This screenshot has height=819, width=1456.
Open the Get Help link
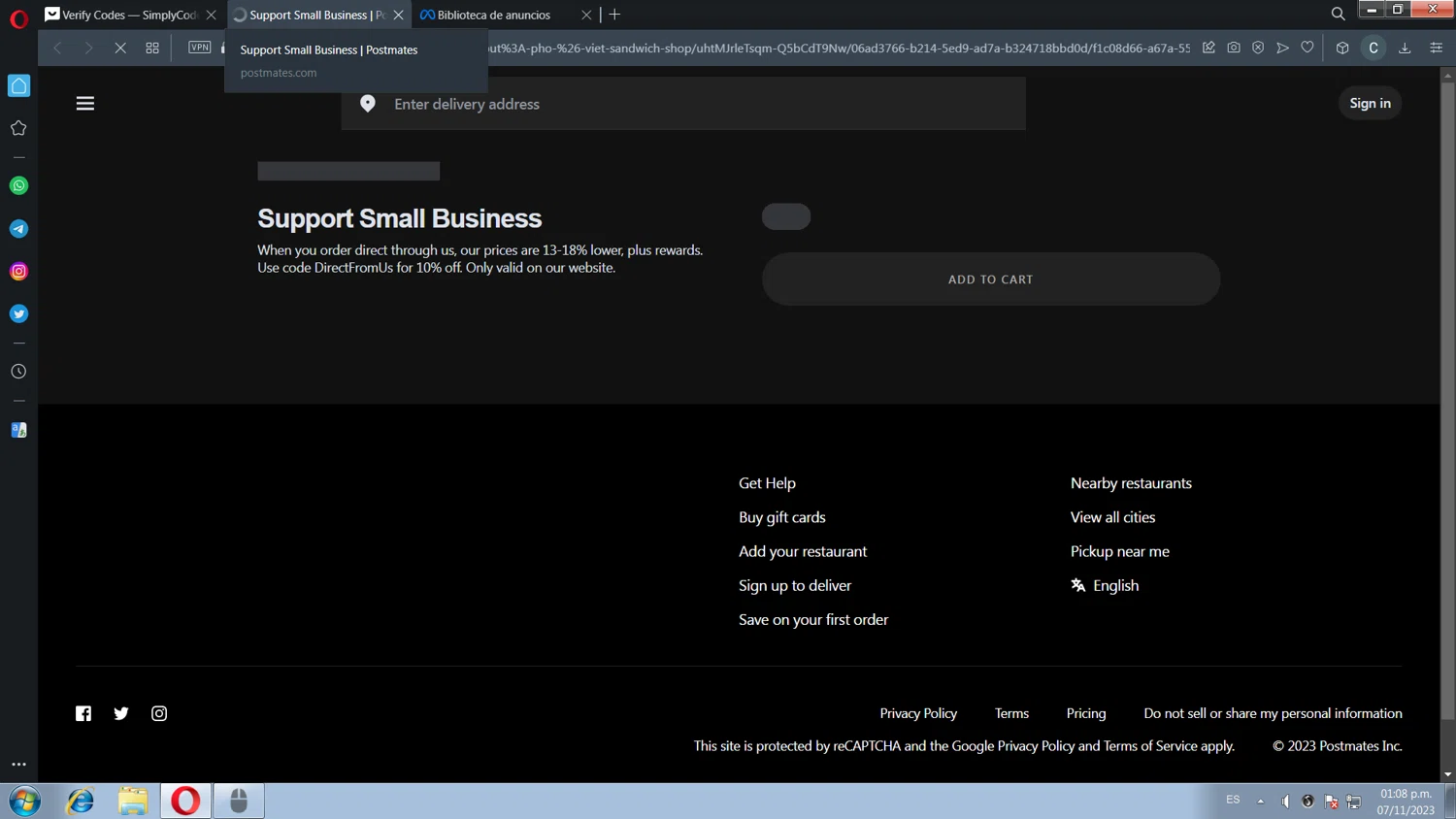point(767,483)
